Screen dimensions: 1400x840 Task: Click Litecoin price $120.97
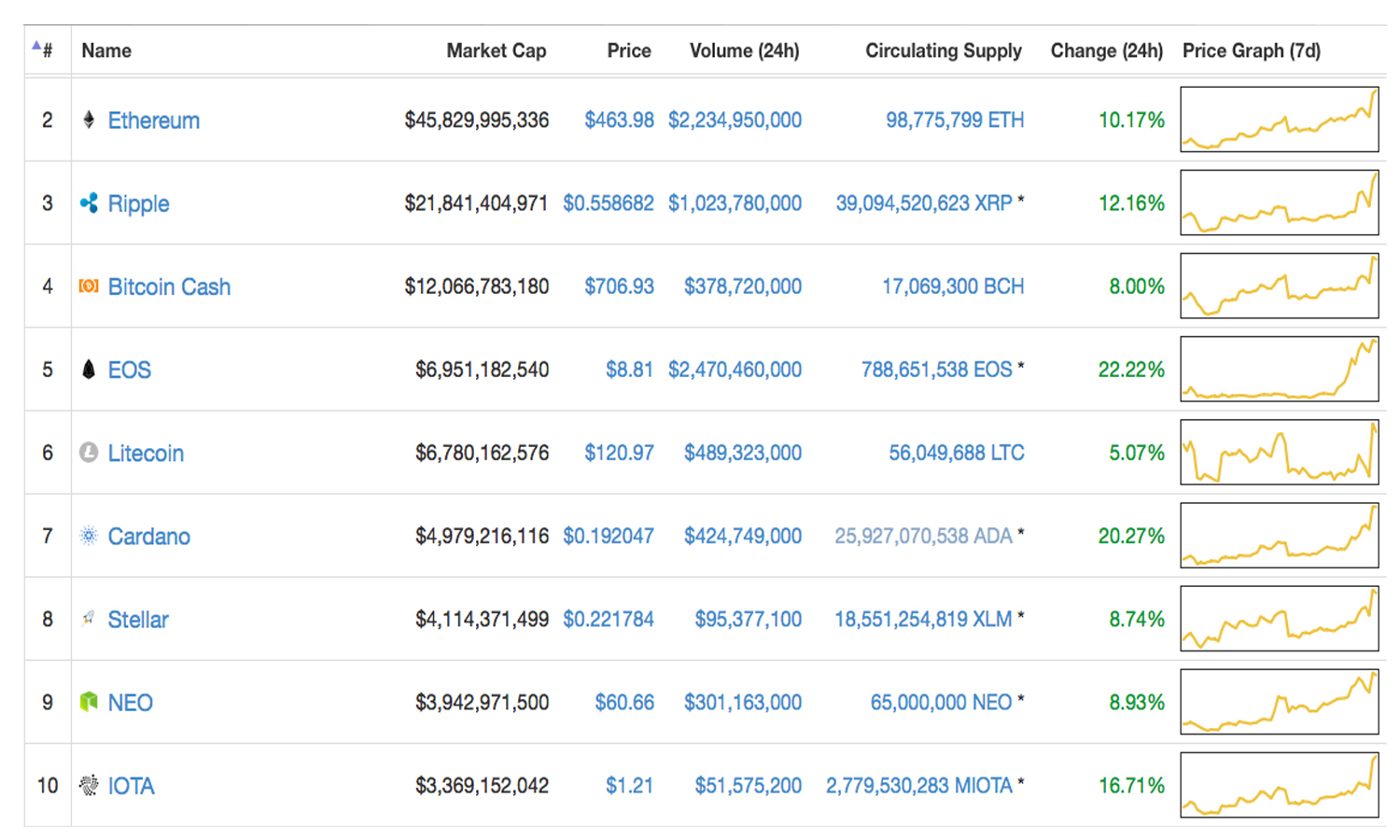(619, 452)
